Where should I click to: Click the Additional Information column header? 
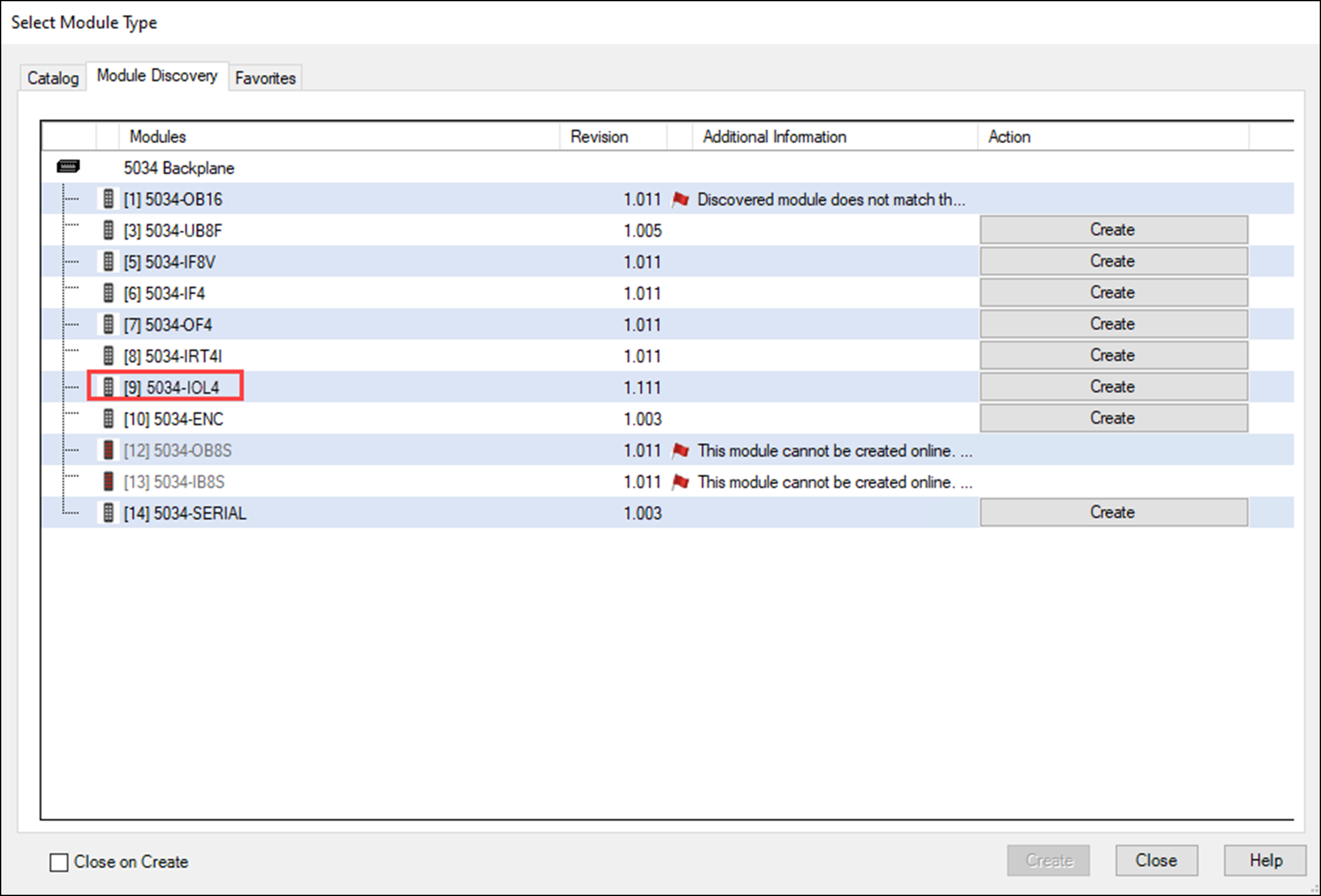[835, 136]
